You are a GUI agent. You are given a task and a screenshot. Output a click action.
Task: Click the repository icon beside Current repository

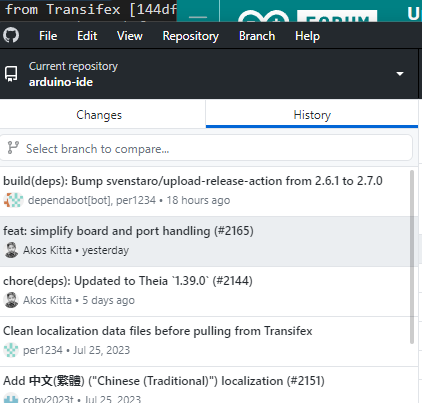(11, 74)
